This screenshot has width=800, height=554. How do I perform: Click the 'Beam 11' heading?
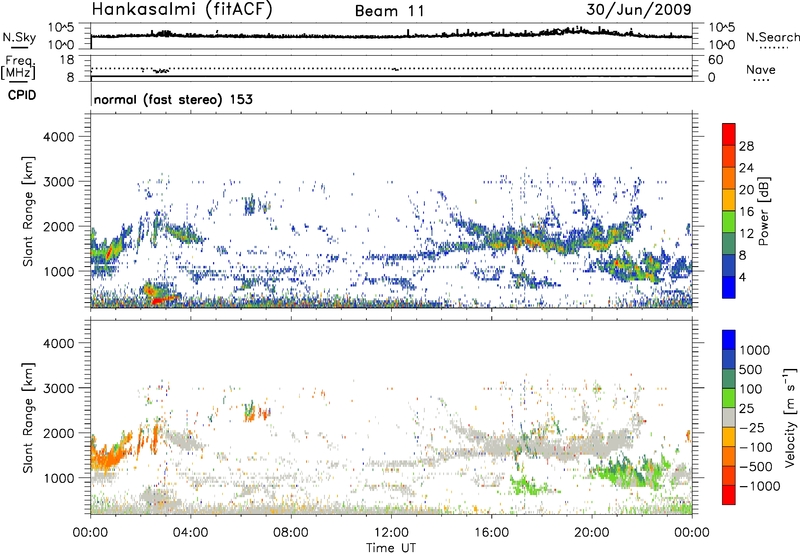(390, 11)
